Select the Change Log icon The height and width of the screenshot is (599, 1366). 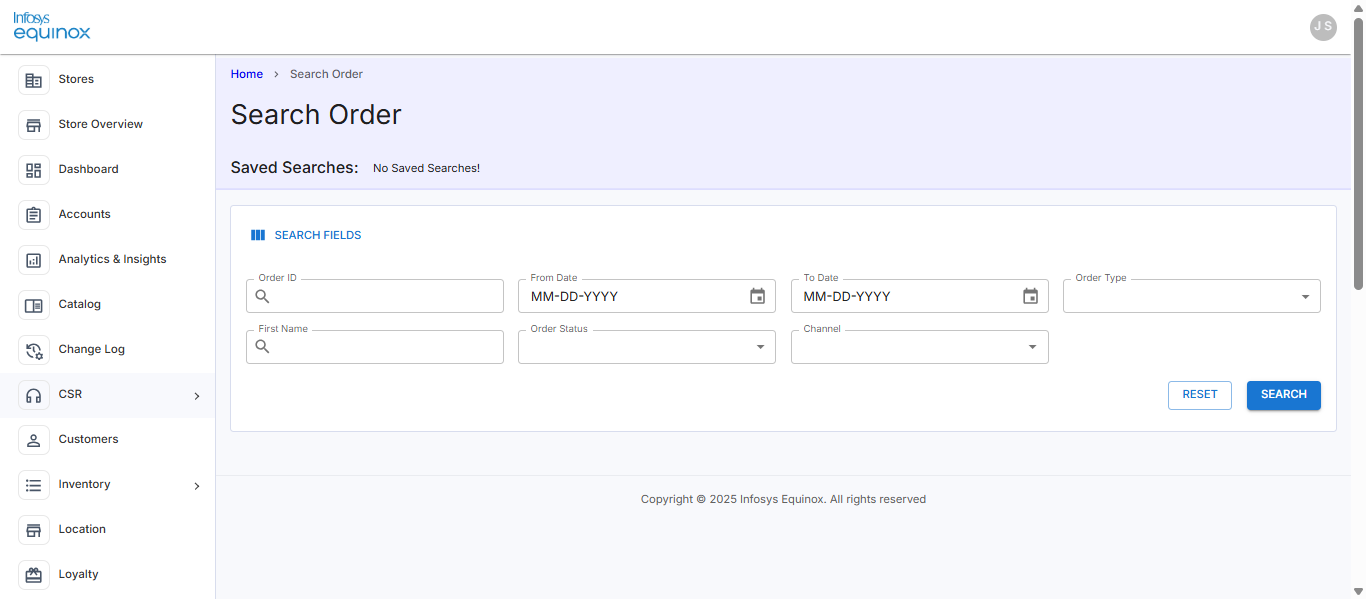tap(34, 350)
